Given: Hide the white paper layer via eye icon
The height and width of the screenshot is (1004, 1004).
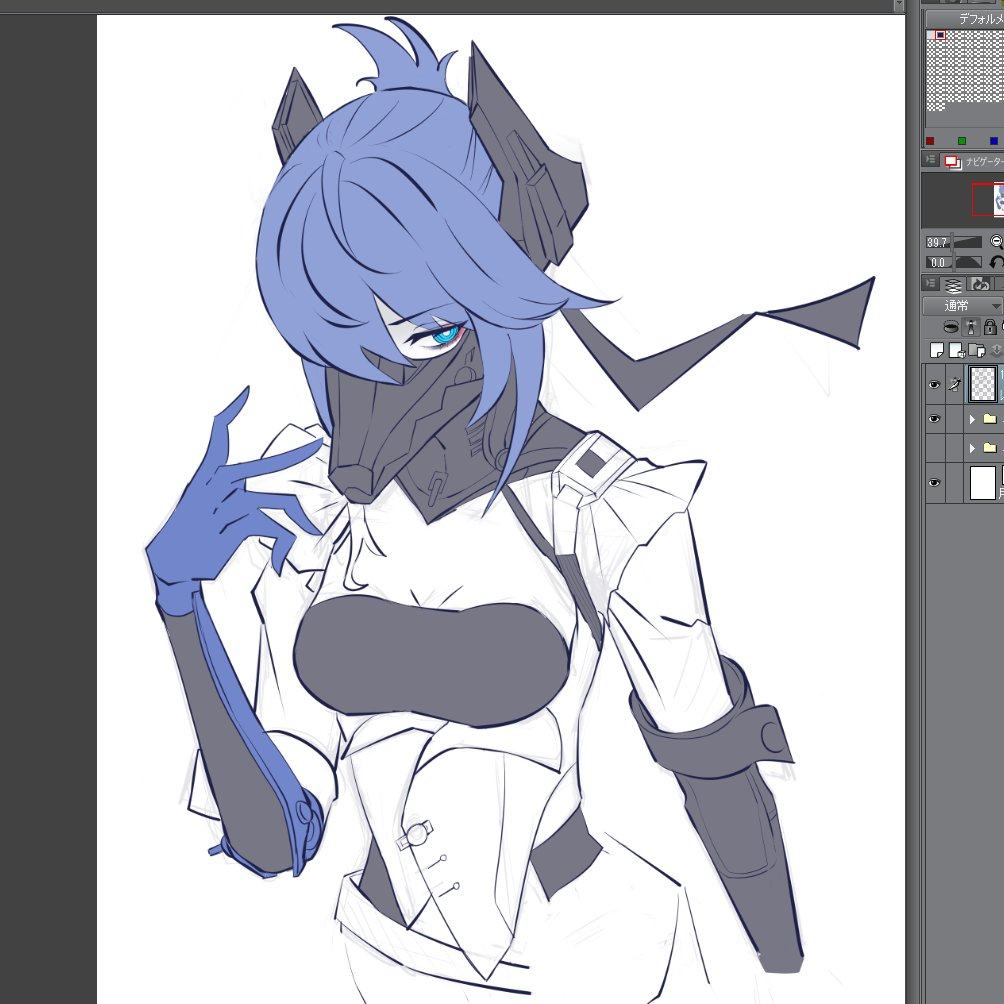Looking at the screenshot, I should coord(934,482).
